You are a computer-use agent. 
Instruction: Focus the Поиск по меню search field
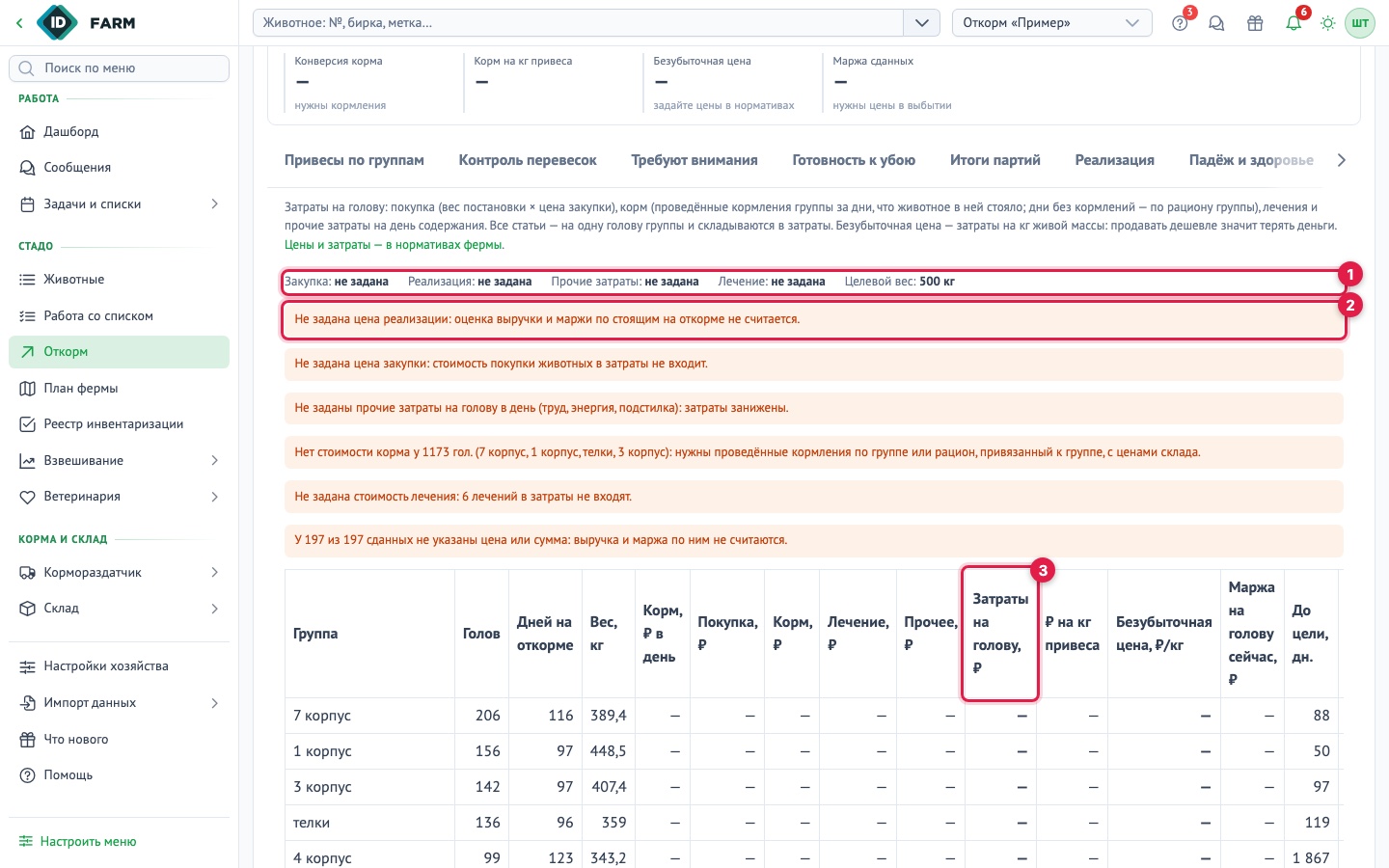pyautogui.click(x=119, y=68)
